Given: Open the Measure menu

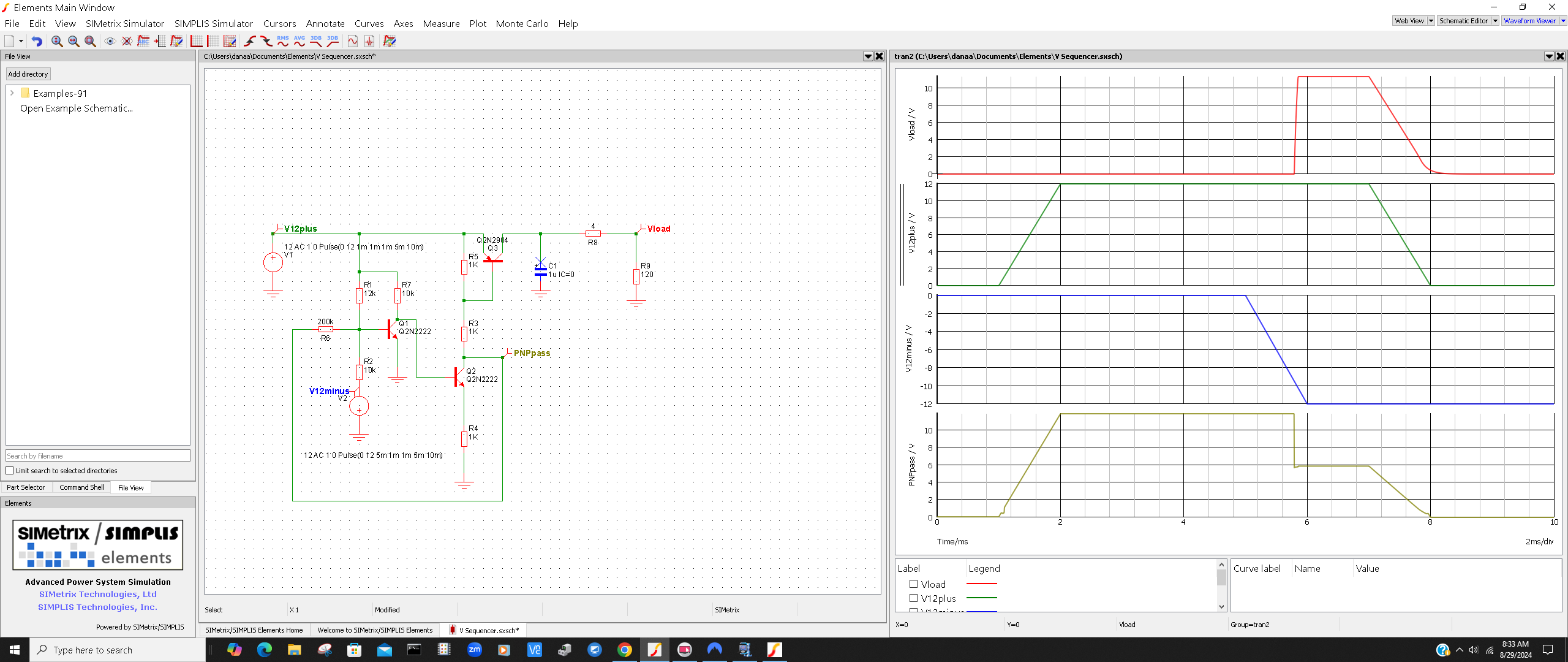Looking at the screenshot, I should pyautogui.click(x=441, y=23).
